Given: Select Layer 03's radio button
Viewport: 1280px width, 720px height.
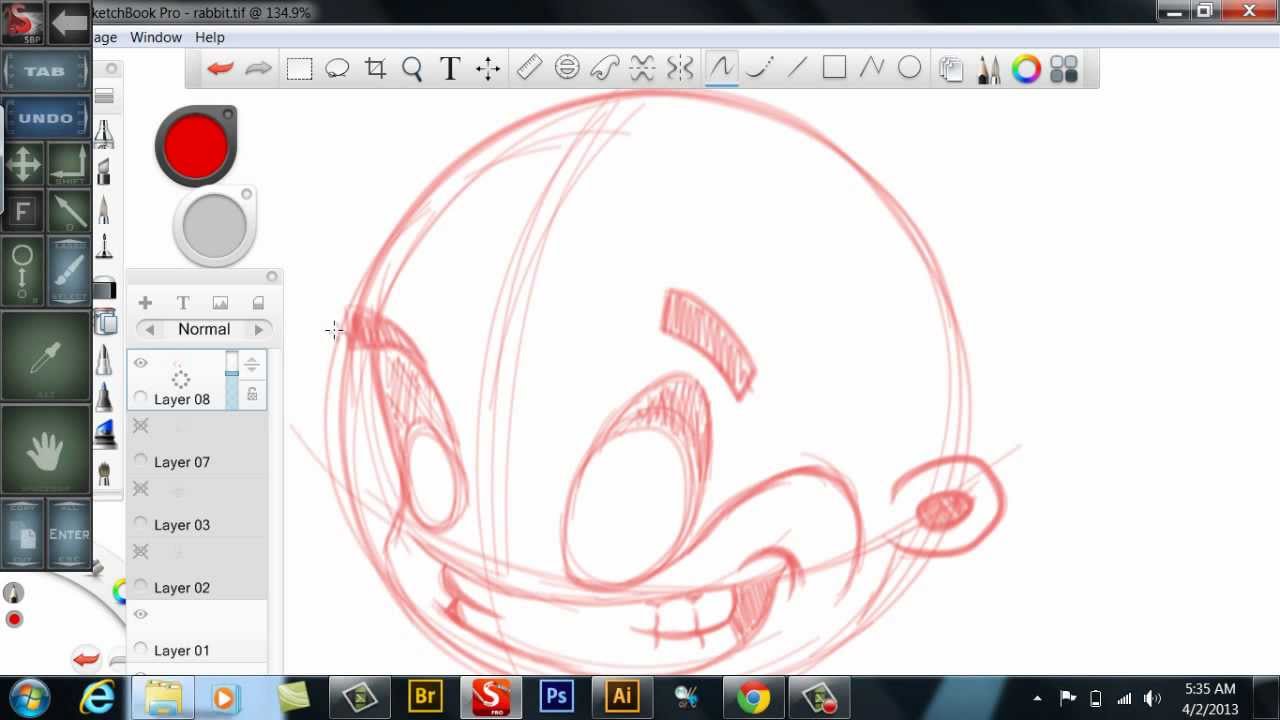Looking at the screenshot, I should [x=140, y=524].
